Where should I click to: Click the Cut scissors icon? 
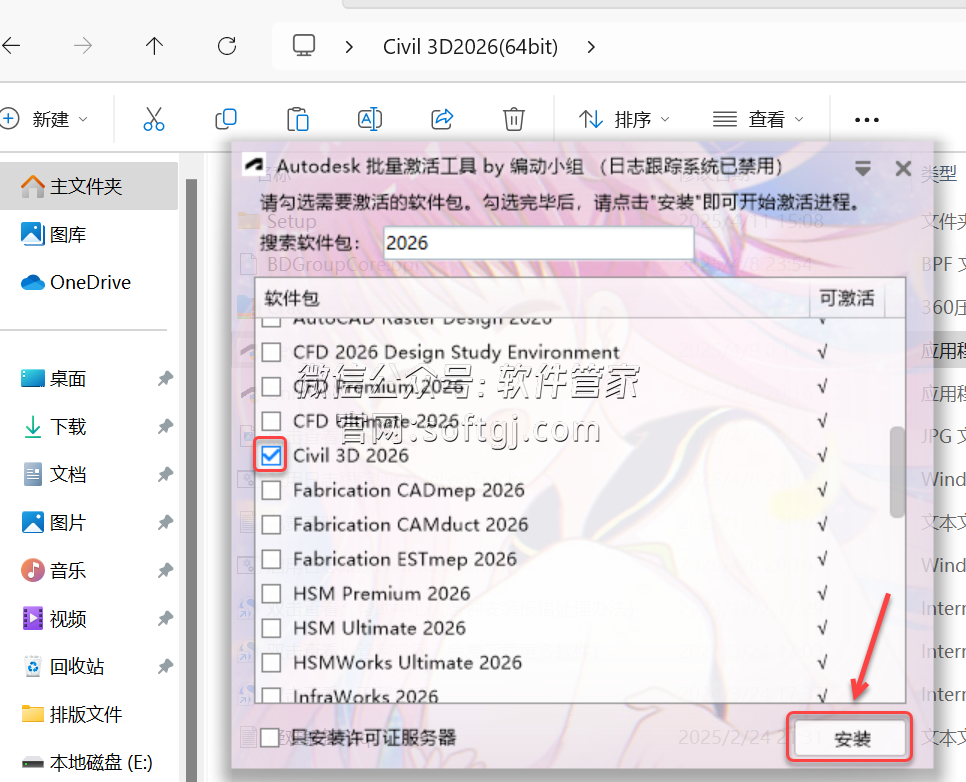click(153, 118)
